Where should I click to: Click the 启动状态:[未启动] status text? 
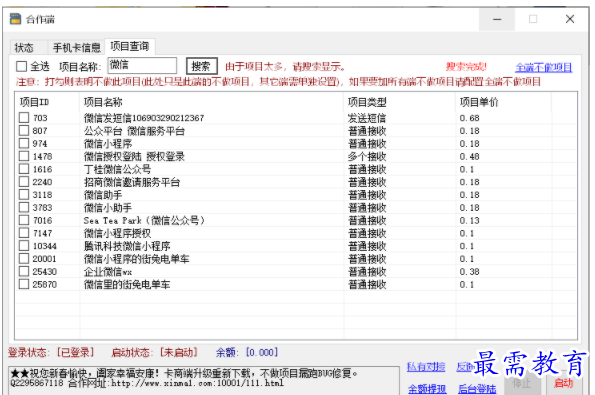154,353
